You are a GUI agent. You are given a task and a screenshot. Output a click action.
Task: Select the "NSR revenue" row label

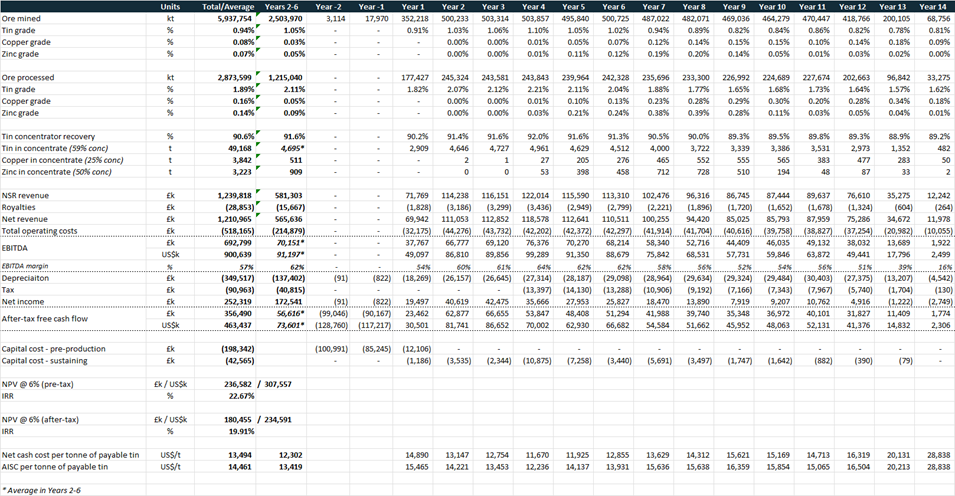pyautogui.click(x=27, y=193)
